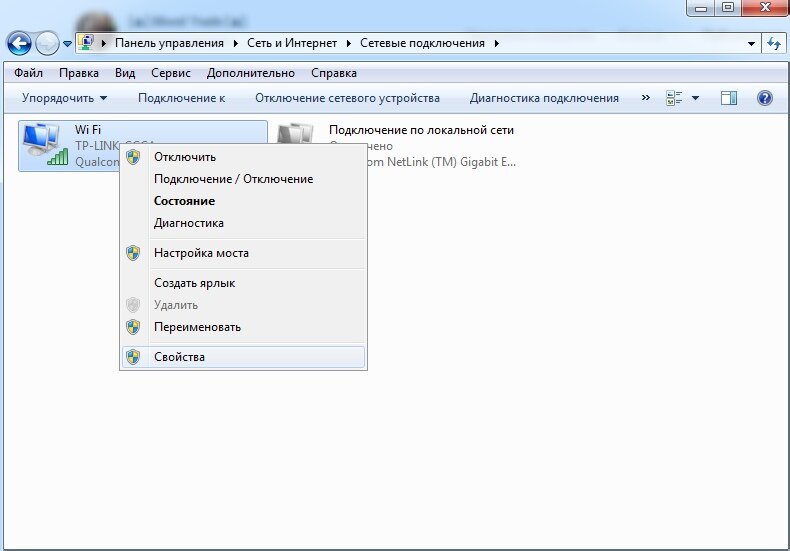Expand arrow after 'Панель управления' breadcrumb

235,43
